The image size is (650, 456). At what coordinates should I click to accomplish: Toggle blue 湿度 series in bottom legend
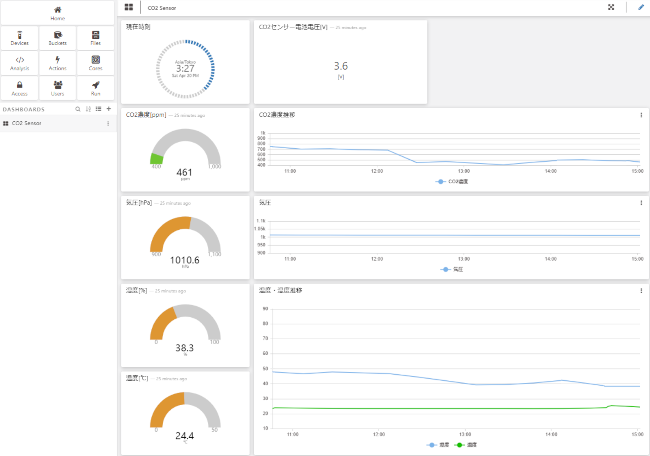point(438,445)
